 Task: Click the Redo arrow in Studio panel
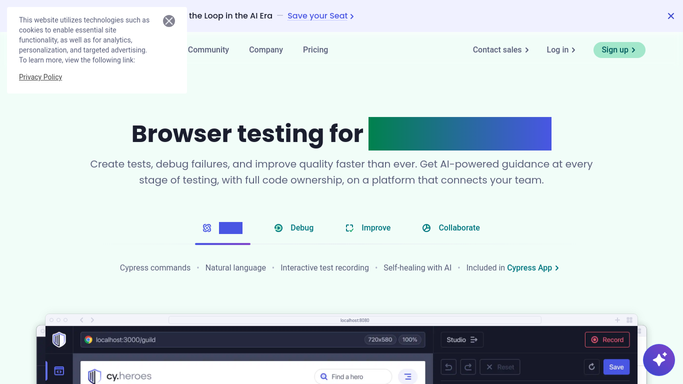(468, 367)
